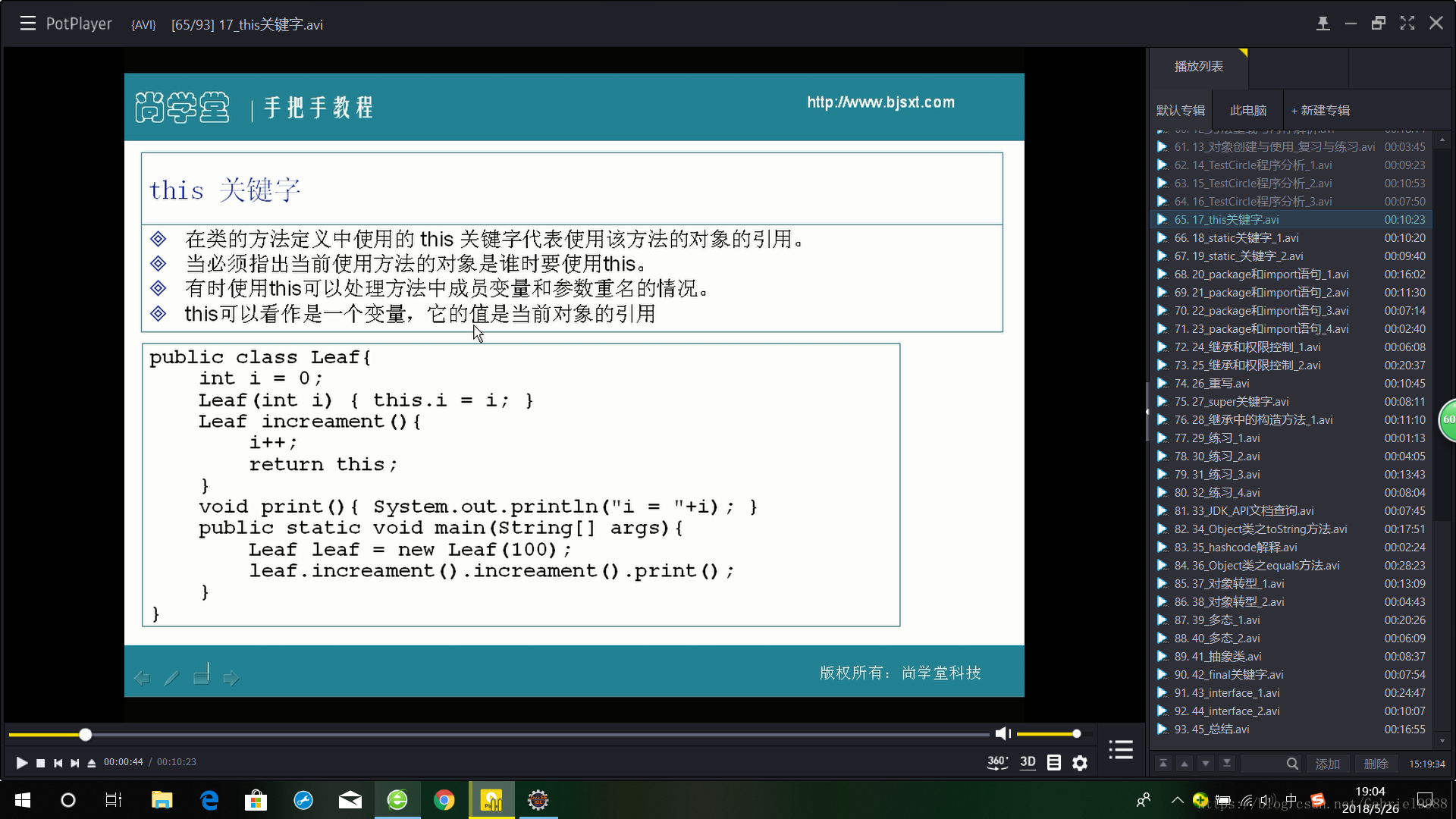This screenshot has width=1456, height=819.
Task: Select 82. 34_Object类之toString方法.avi
Action: tap(1291, 529)
